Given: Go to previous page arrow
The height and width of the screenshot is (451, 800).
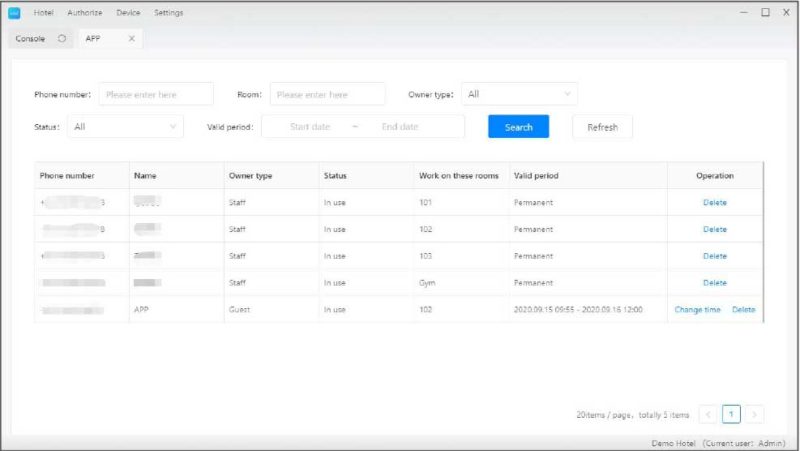Looking at the screenshot, I should click(x=707, y=414).
